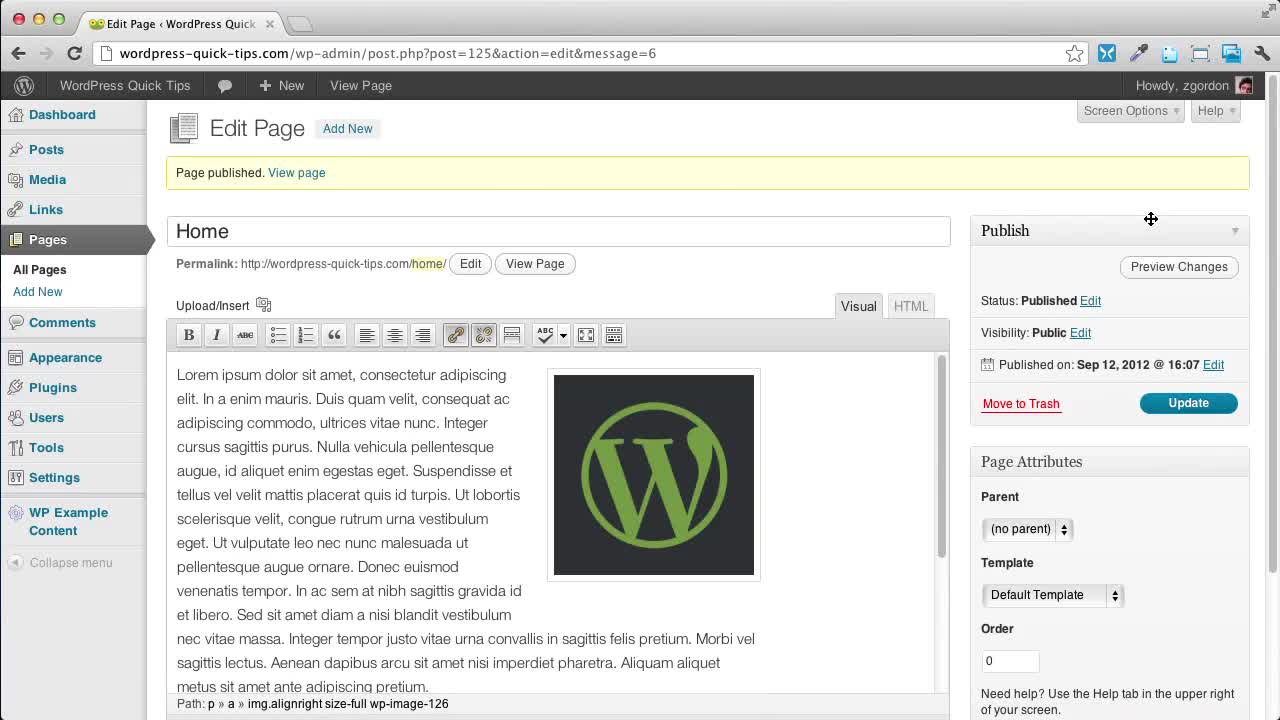1280x720 pixels.
Task: Open the Add Media upload icon
Action: pyautogui.click(x=264, y=305)
